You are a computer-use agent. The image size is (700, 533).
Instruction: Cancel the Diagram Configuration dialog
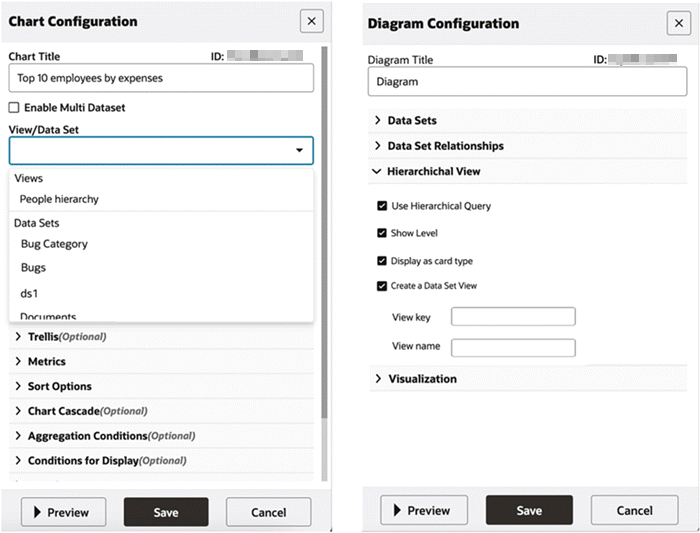(634, 510)
